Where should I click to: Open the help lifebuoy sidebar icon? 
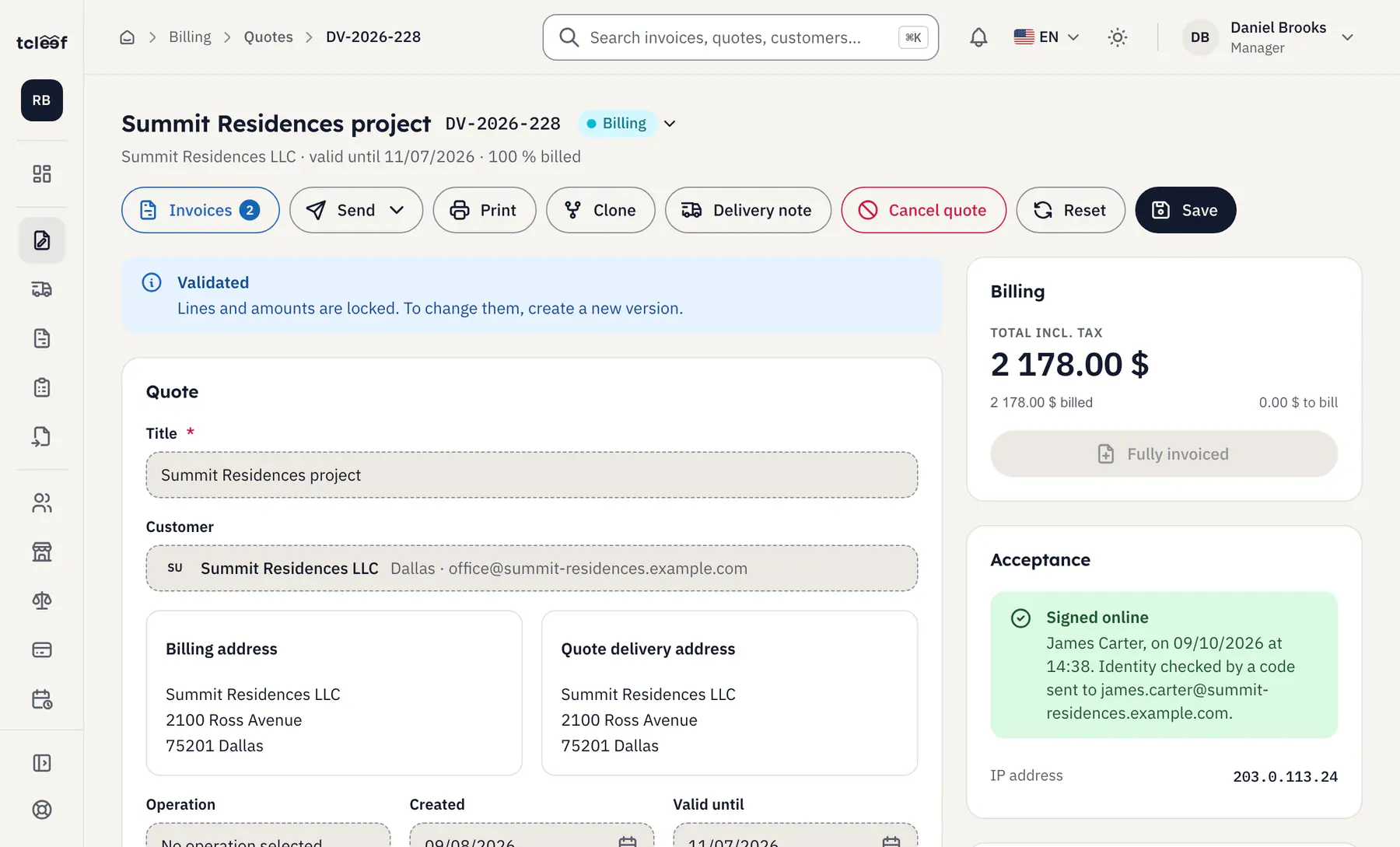42,810
